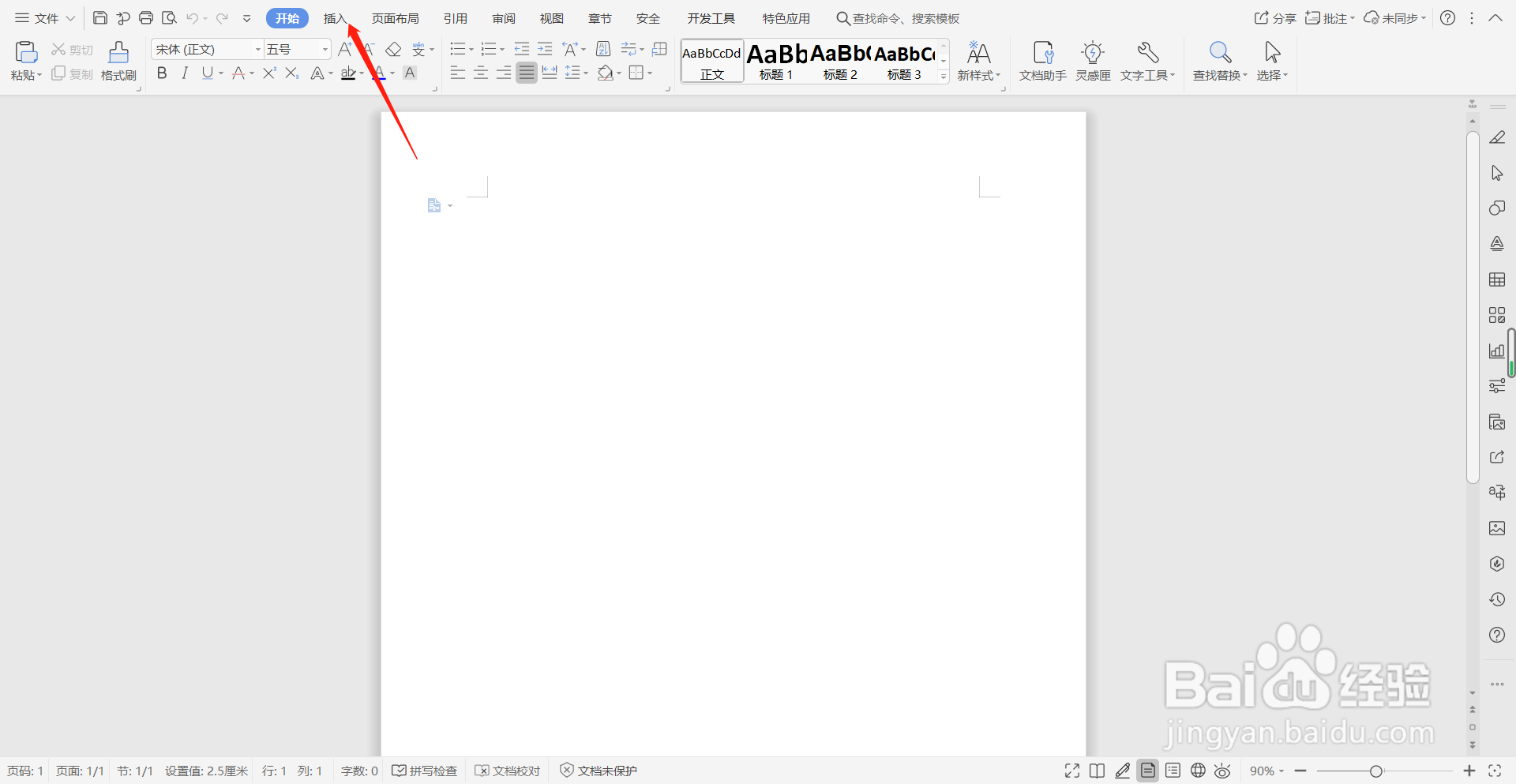Select Align Left paragraph alignment
The width and height of the screenshot is (1516, 784).
[457, 73]
